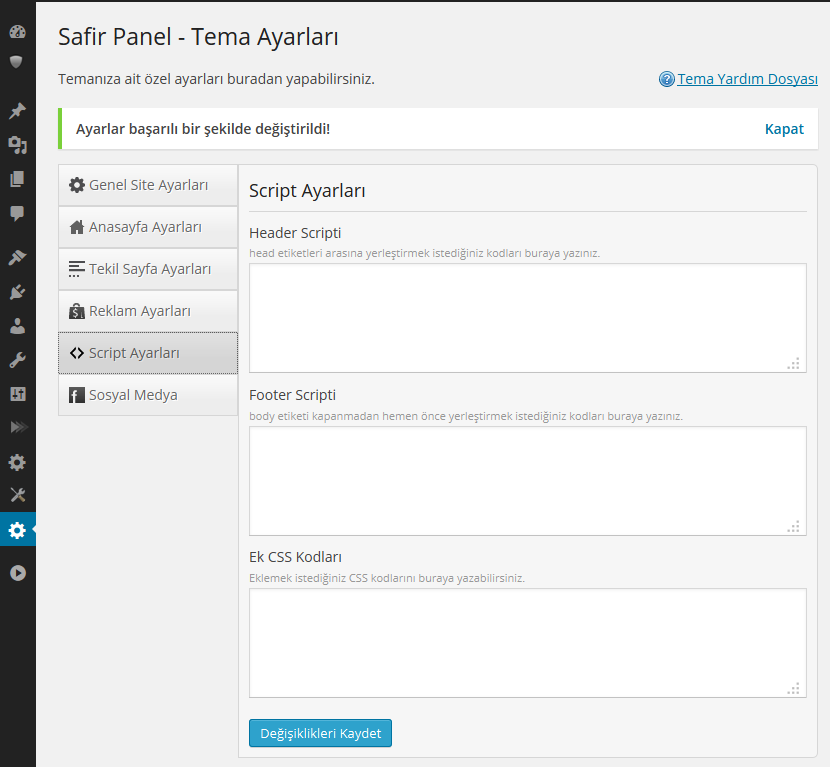Viewport: 830px width, 767px height.
Task: Open the Sosyal Medya tab
Action: [148, 395]
